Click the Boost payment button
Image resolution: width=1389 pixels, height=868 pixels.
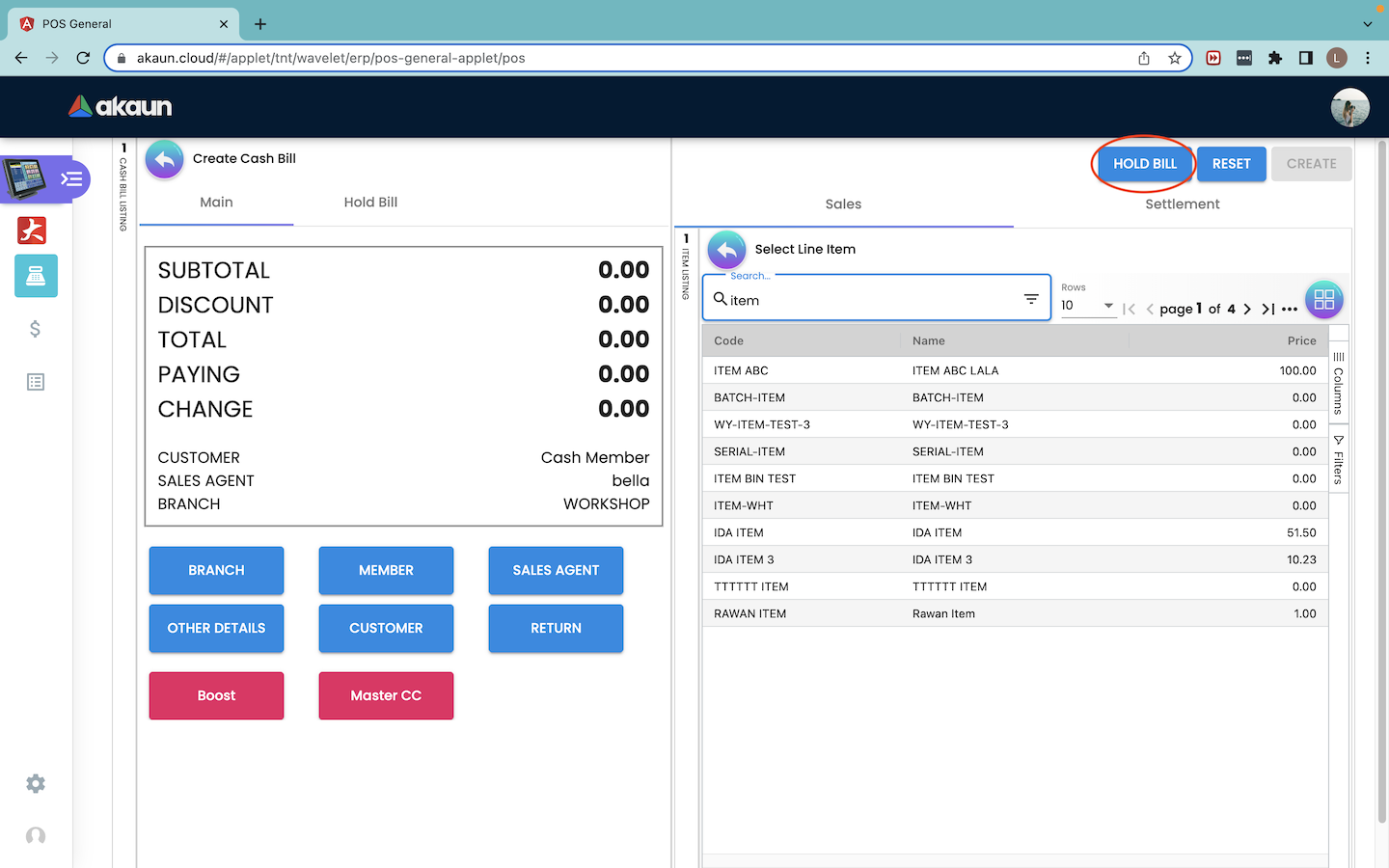click(x=216, y=695)
